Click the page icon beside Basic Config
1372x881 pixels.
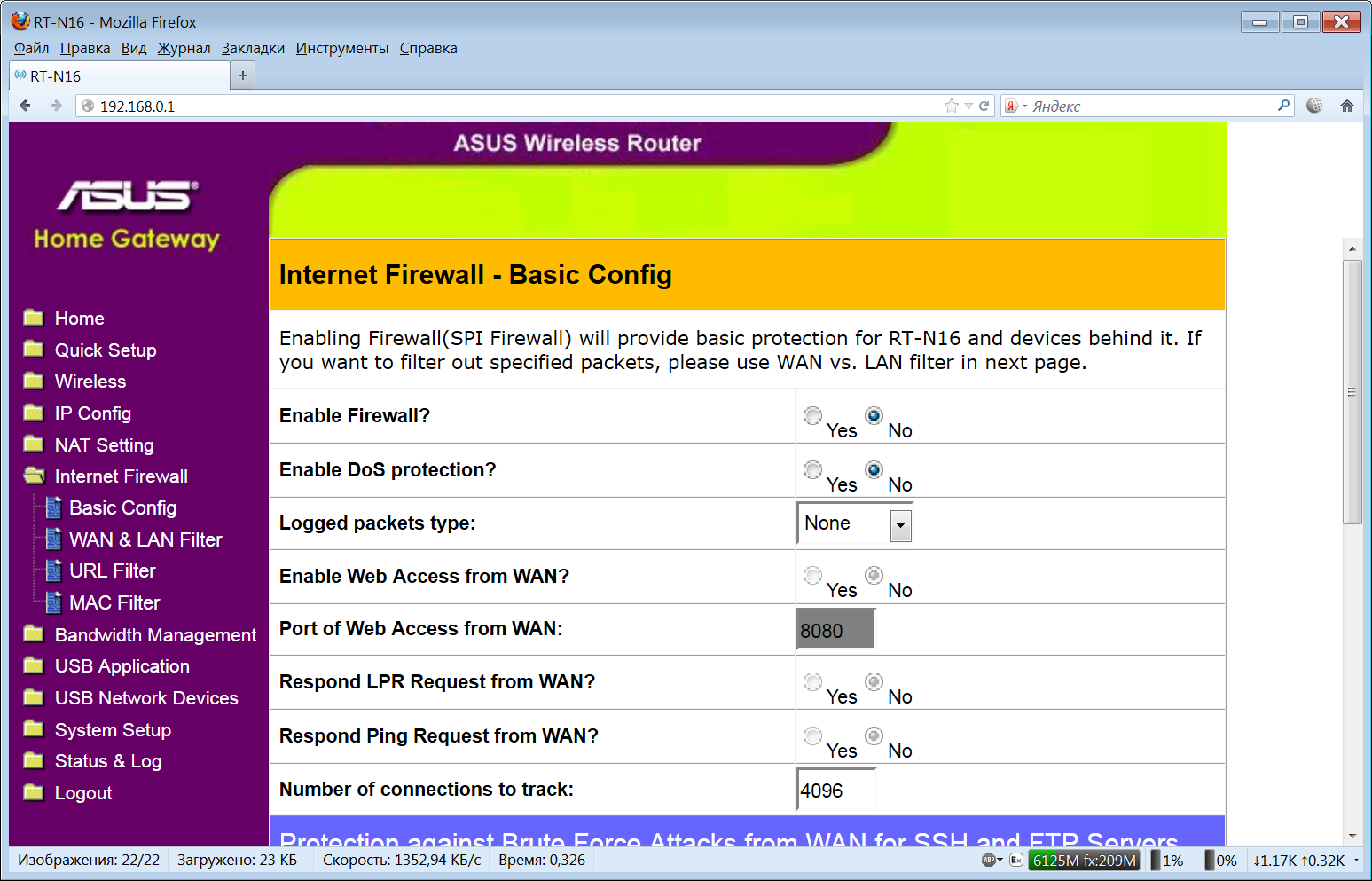(53, 507)
